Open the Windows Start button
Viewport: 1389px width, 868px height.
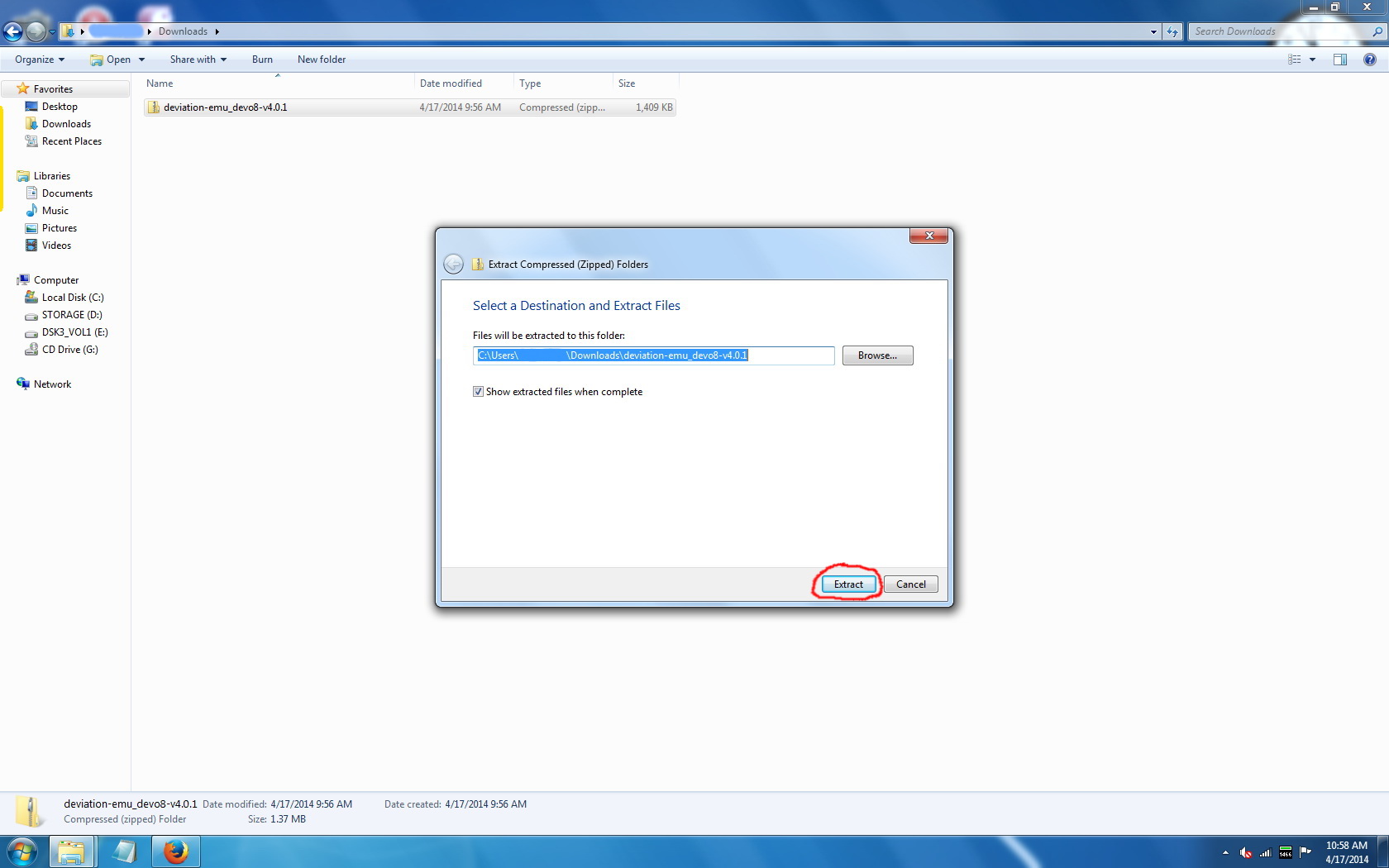[x=22, y=851]
